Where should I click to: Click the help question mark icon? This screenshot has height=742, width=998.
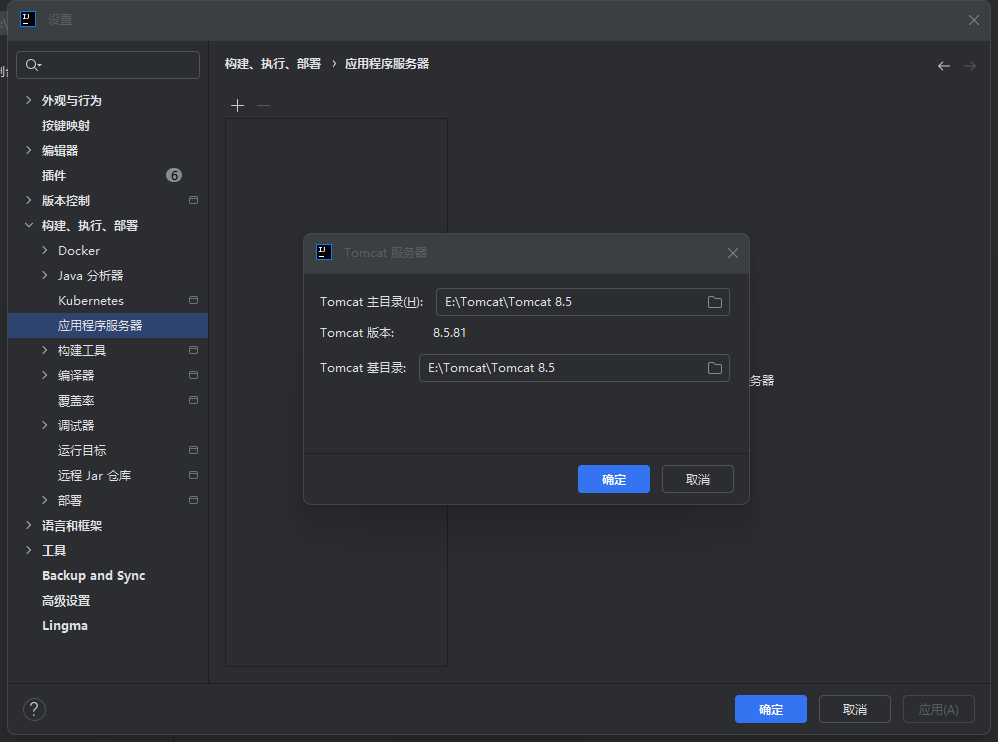coord(34,709)
